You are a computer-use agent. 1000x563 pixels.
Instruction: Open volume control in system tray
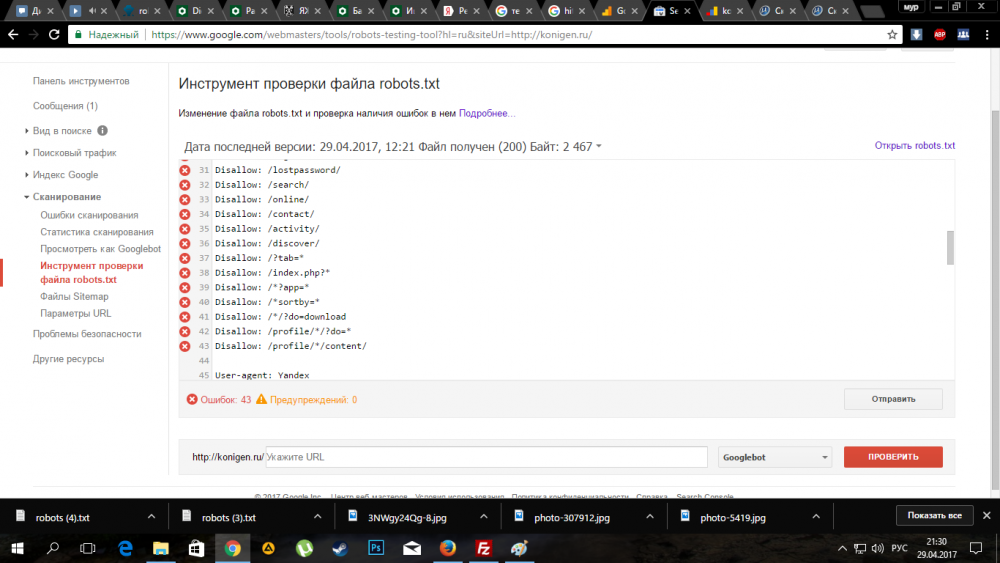click(878, 548)
